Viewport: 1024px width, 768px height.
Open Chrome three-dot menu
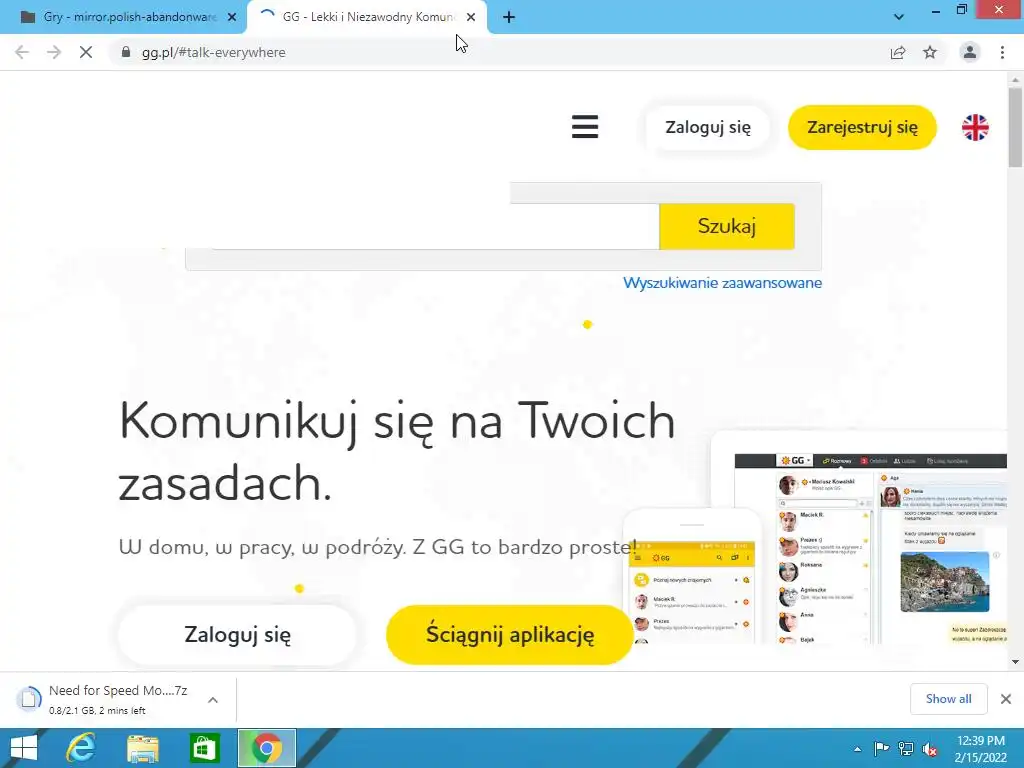1002,52
